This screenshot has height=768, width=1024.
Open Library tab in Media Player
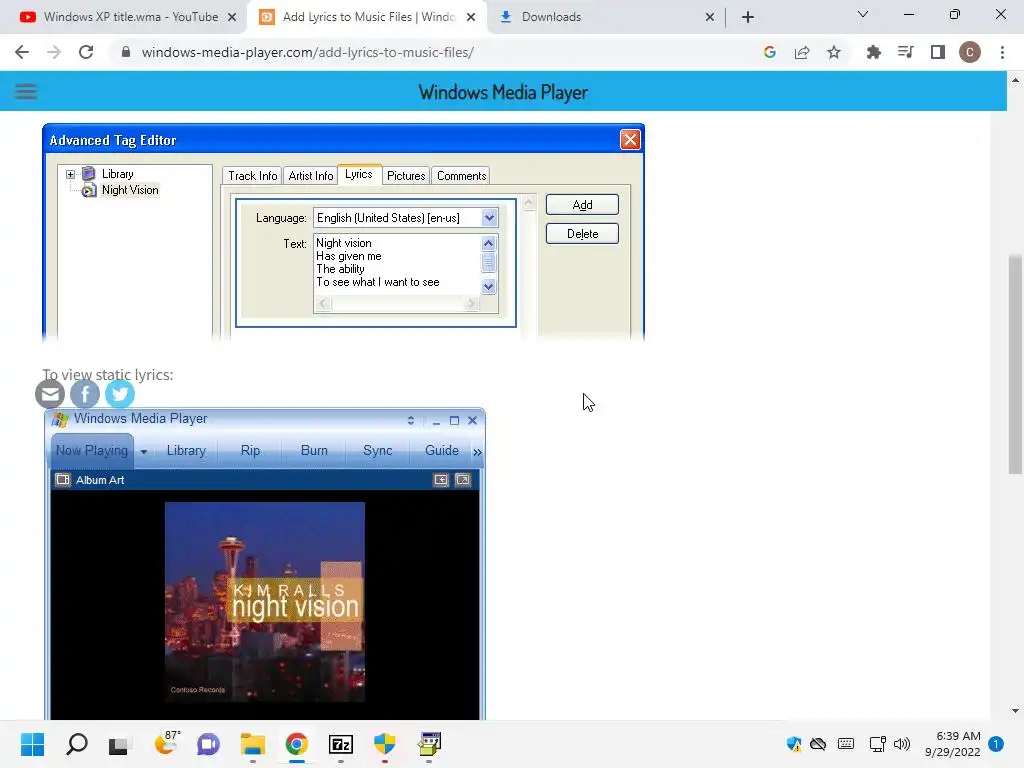point(186,451)
